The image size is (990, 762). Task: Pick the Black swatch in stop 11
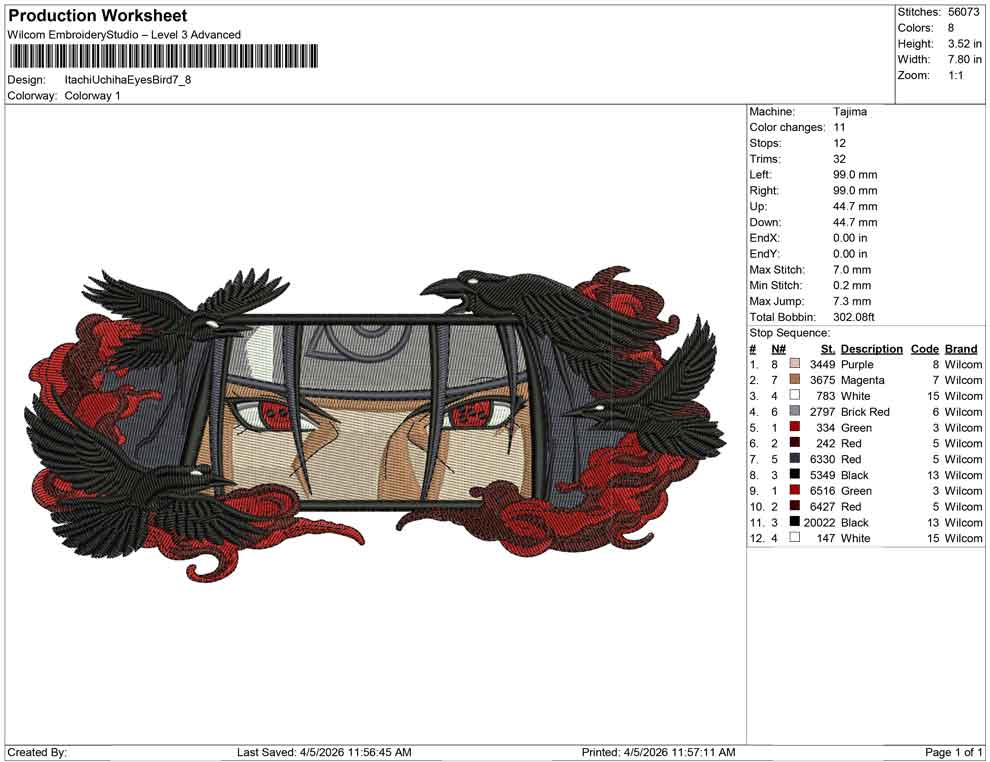click(x=794, y=521)
